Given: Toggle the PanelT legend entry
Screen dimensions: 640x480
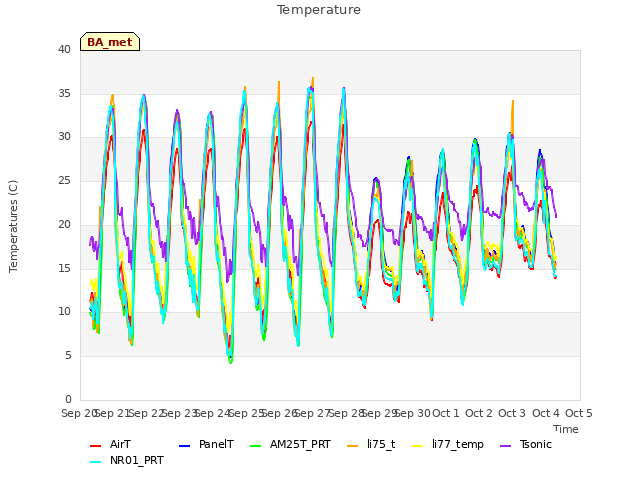Looking at the screenshot, I should (x=206, y=444).
